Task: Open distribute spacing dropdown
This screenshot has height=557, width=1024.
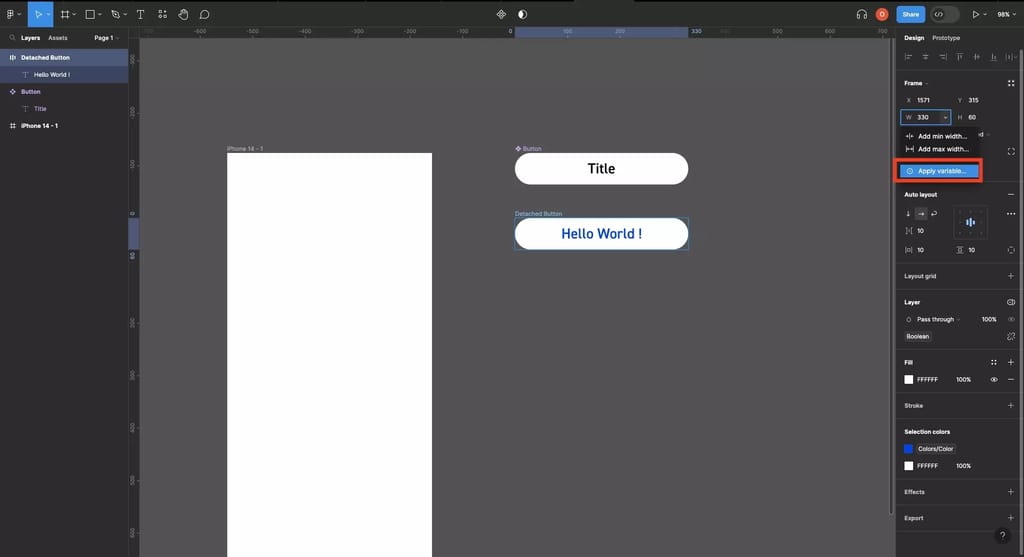Action: [1011, 57]
